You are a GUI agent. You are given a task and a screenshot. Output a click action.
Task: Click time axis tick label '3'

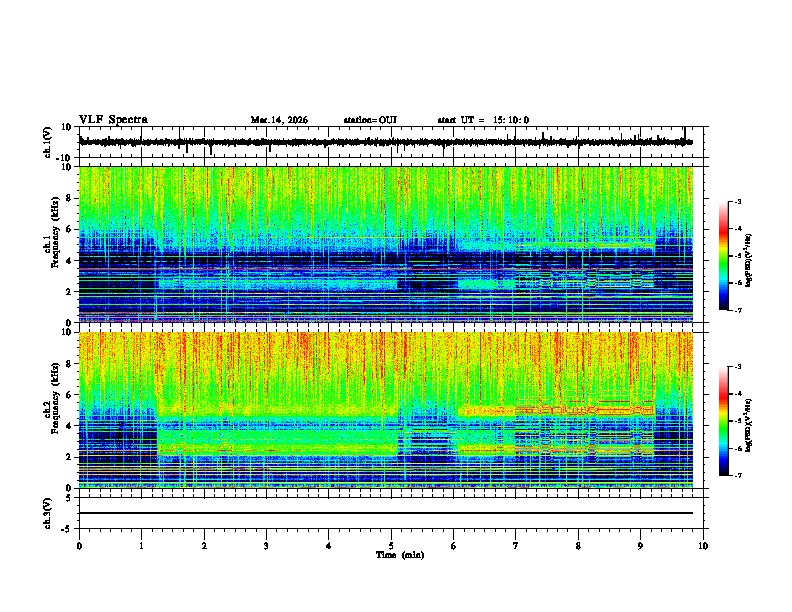click(x=266, y=545)
